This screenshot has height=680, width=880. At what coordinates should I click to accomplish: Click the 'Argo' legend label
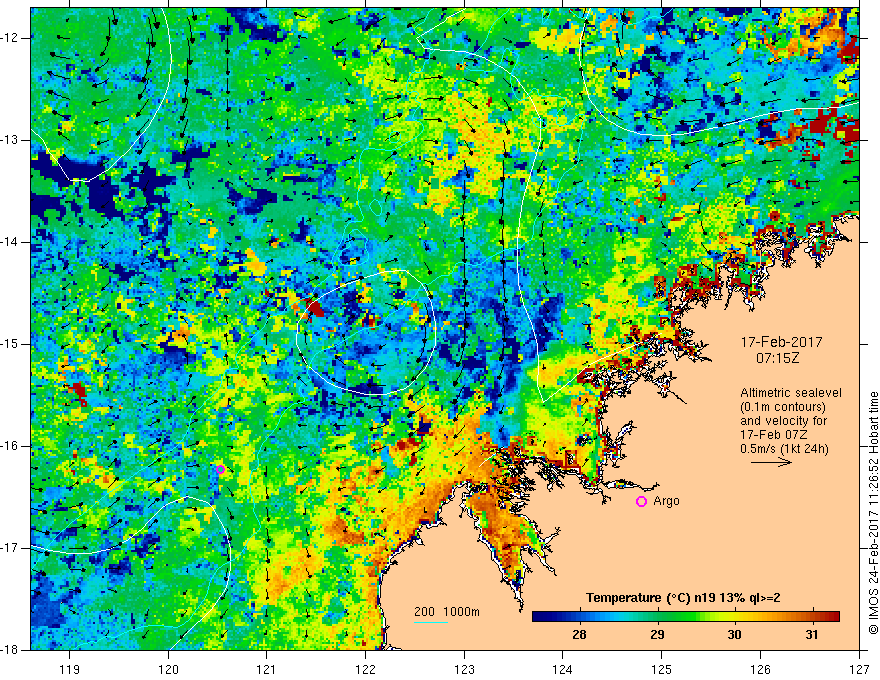(666, 501)
